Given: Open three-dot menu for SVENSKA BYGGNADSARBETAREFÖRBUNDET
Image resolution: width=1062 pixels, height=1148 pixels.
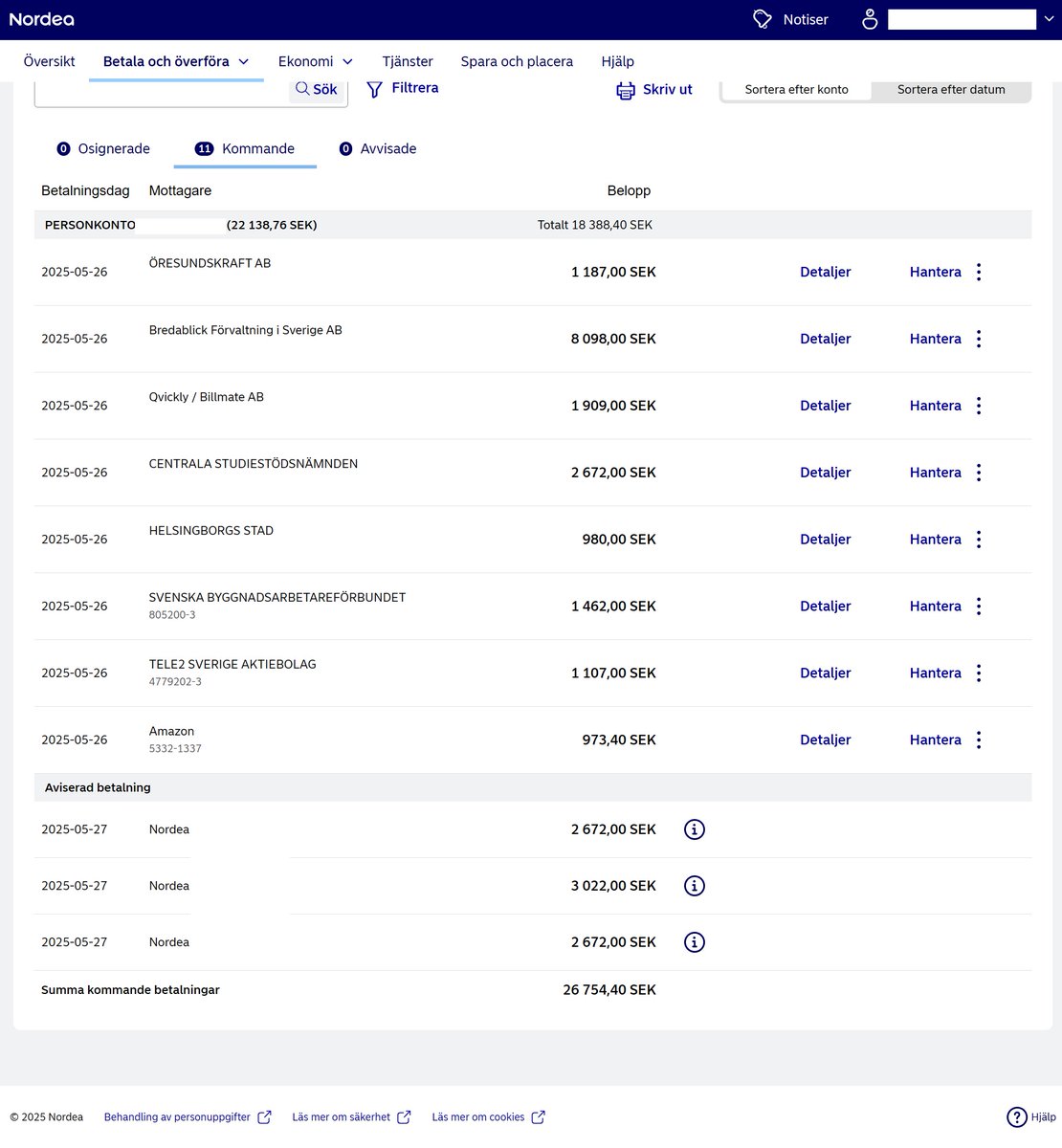Looking at the screenshot, I should point(979,607).
